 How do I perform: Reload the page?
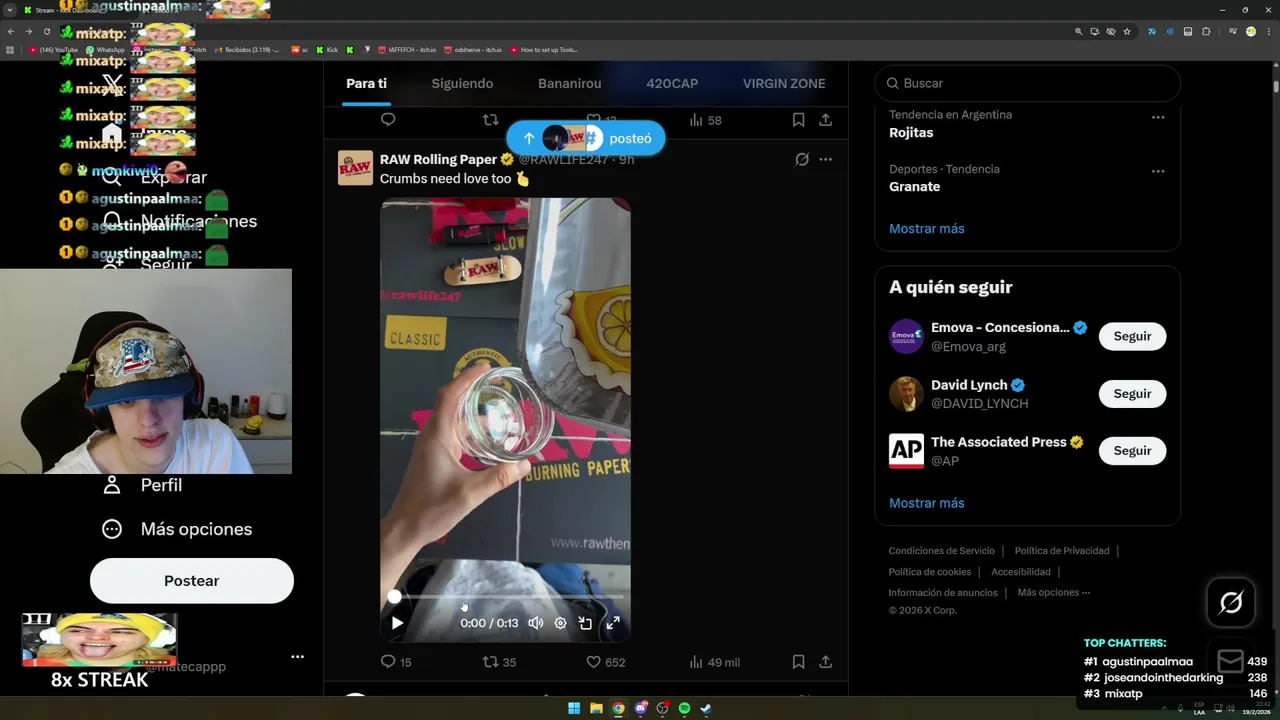click(x=46, y=31)
